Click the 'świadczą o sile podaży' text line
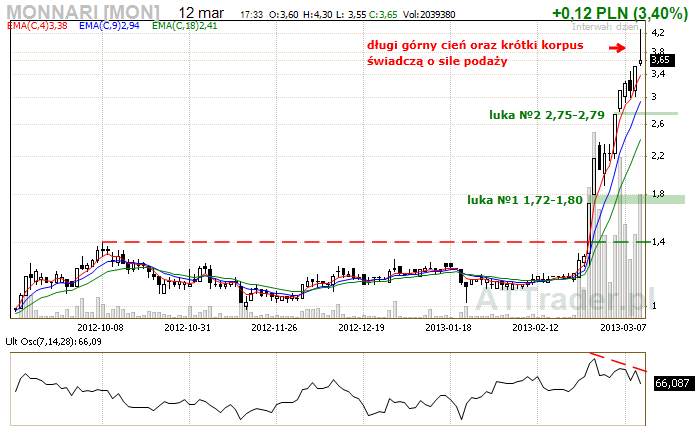700x431 pixels. pos(437,61)
